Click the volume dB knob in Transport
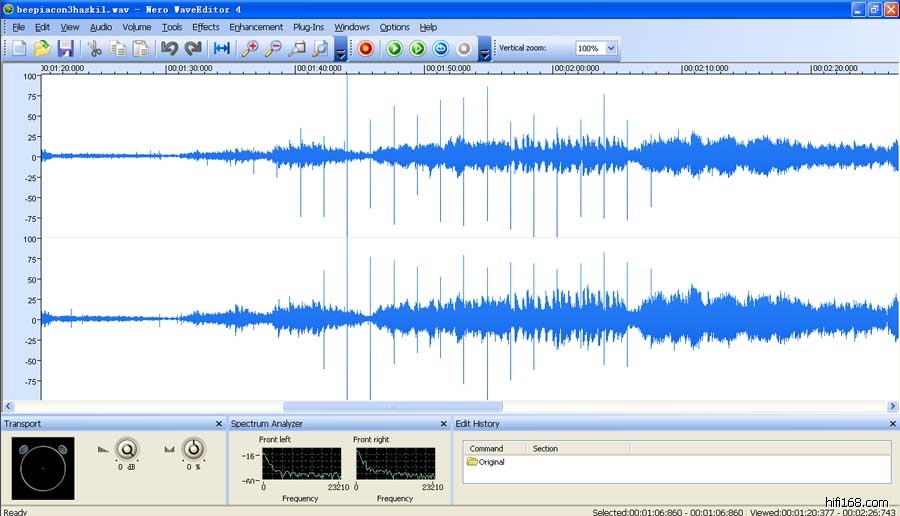 126,449
